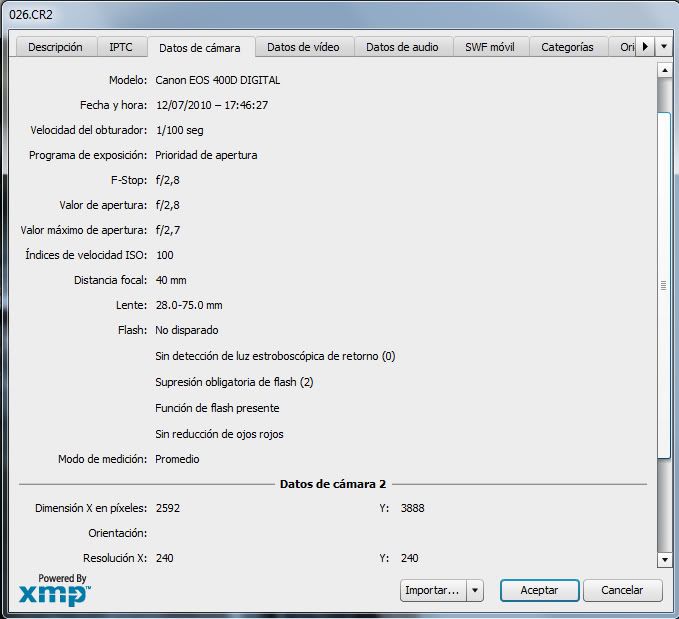
Task: Click the vertical scrollbar thumb
Action: click(x=664, y=285)
